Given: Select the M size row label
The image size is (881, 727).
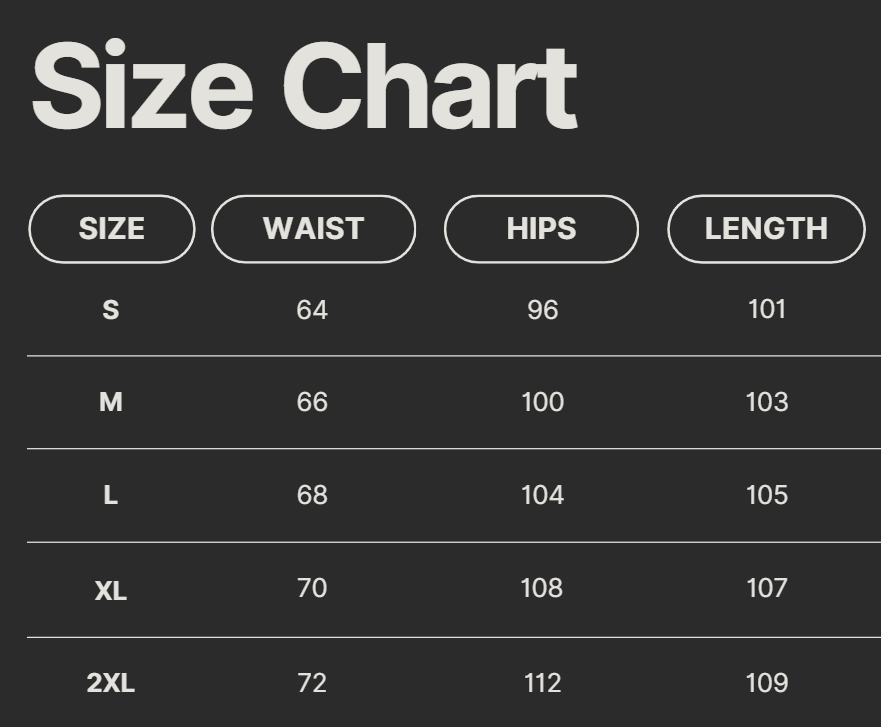Looking at the screenshot, I should tap(111, 402).
